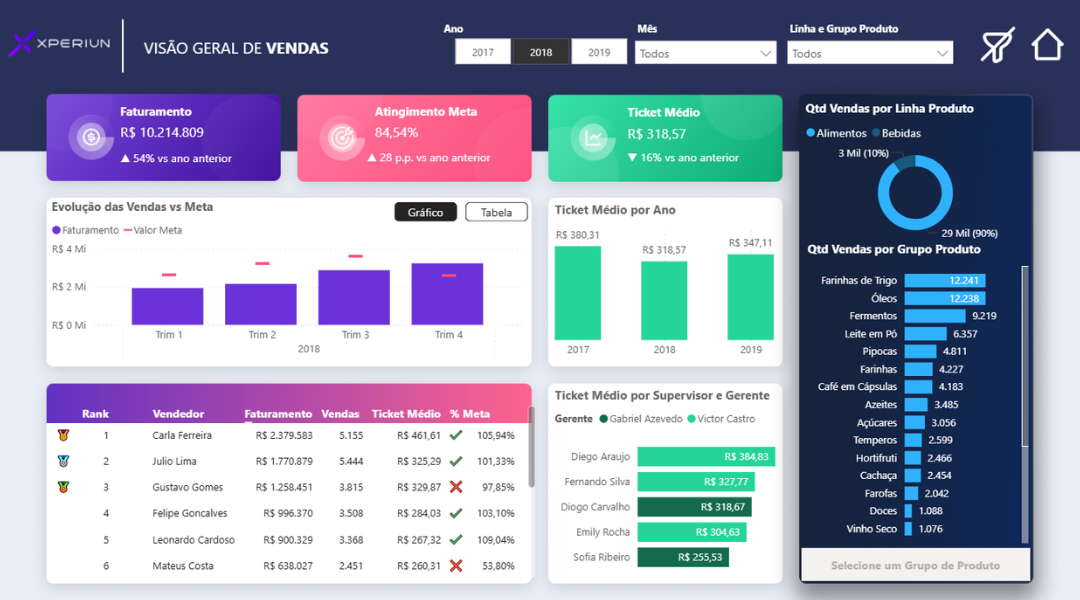Click the clear filters icon
Image resolution: width=1080 pixels, height=600 pixels.
997,46
